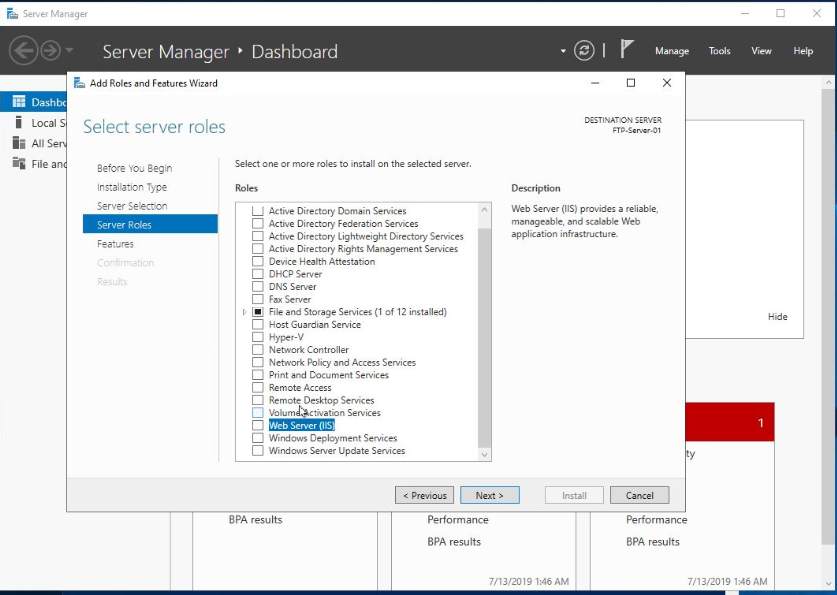837x595 pixels.
Task: Check the Network Controller checkbox
Action: pyautogui.click(x=258, y=350)
